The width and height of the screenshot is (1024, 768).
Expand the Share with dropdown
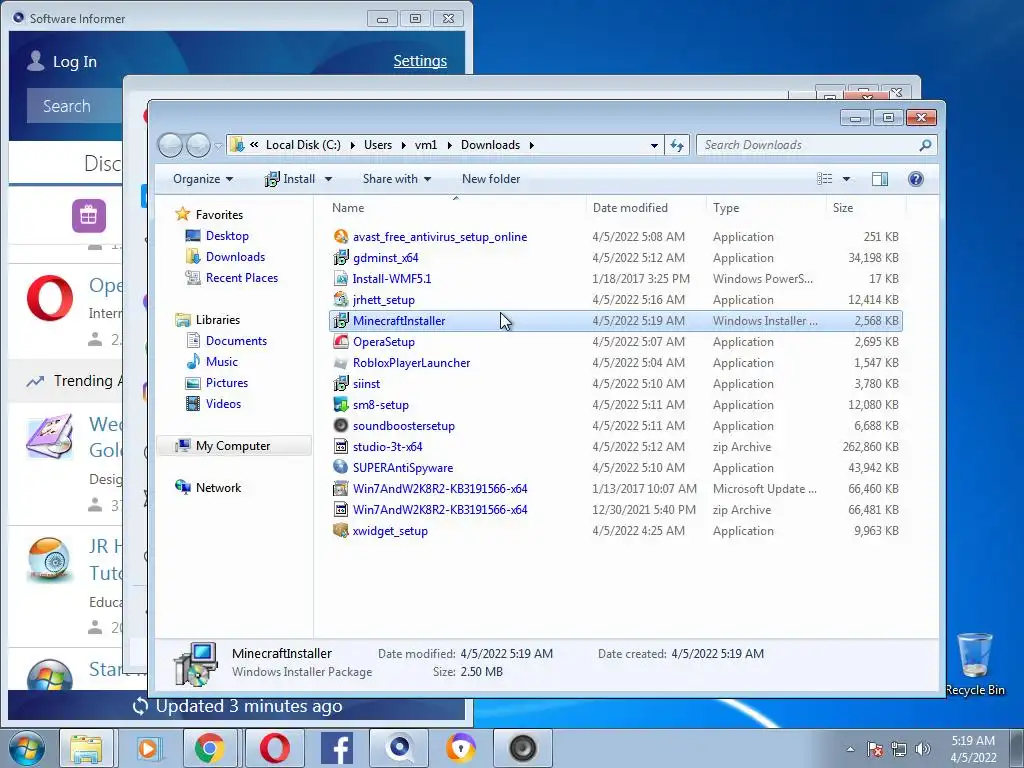coord(396,179)
